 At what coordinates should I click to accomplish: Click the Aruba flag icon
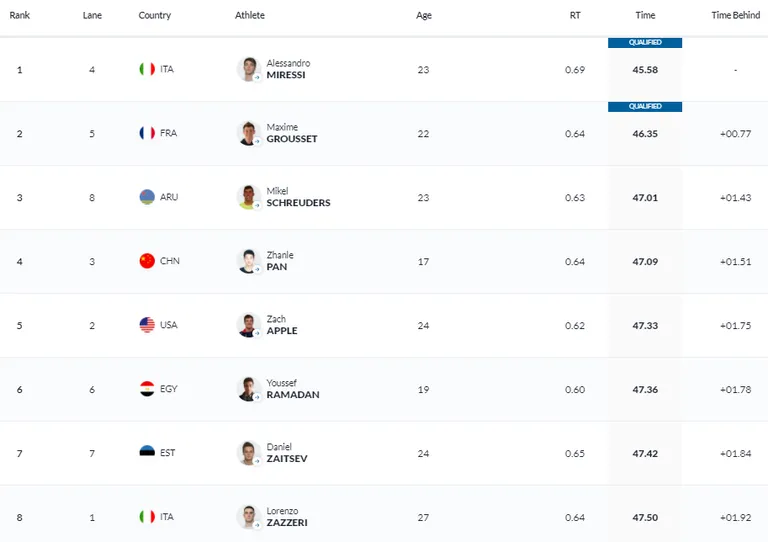147,197
